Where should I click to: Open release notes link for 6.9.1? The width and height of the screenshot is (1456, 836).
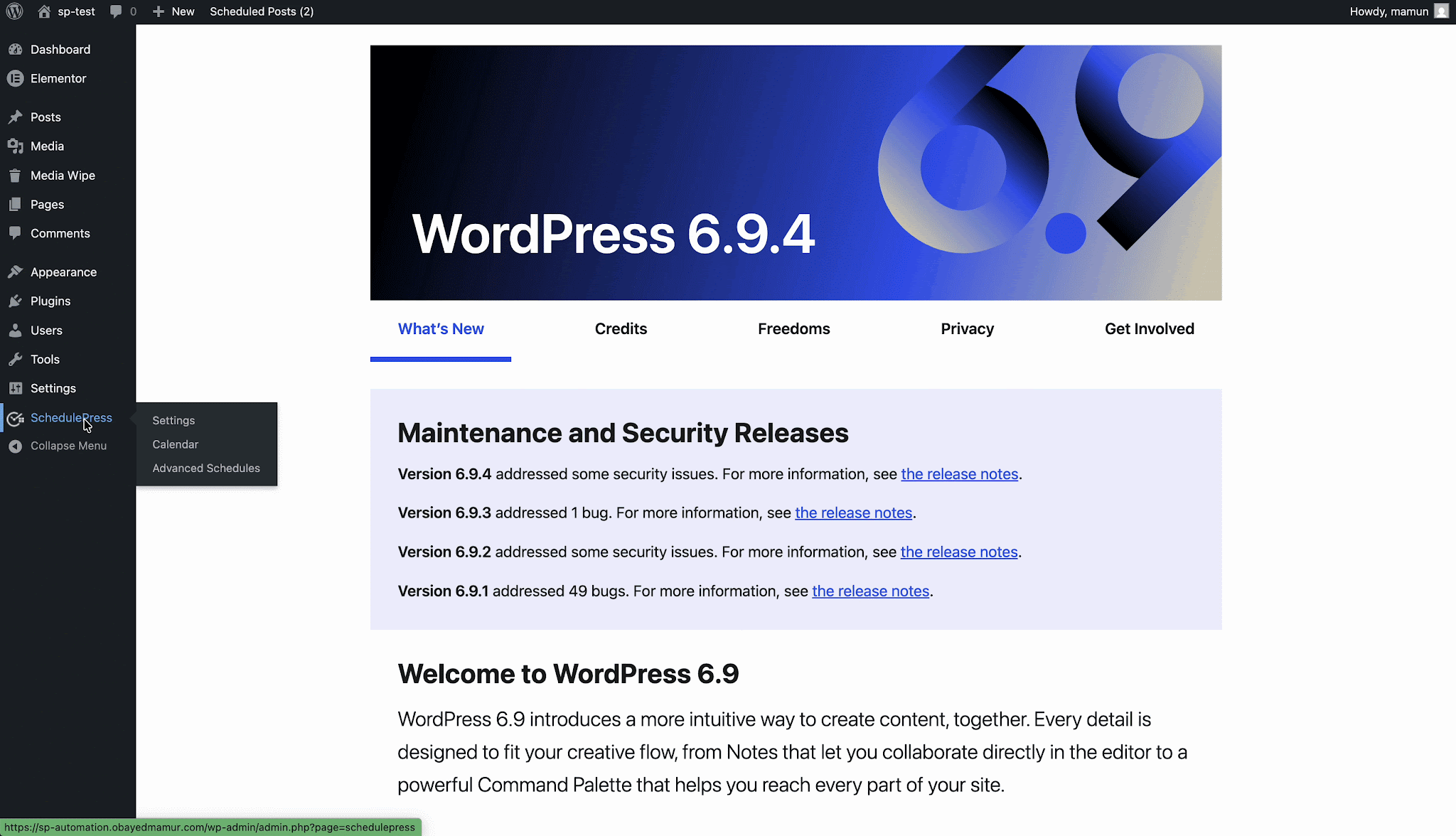point(871,591)
